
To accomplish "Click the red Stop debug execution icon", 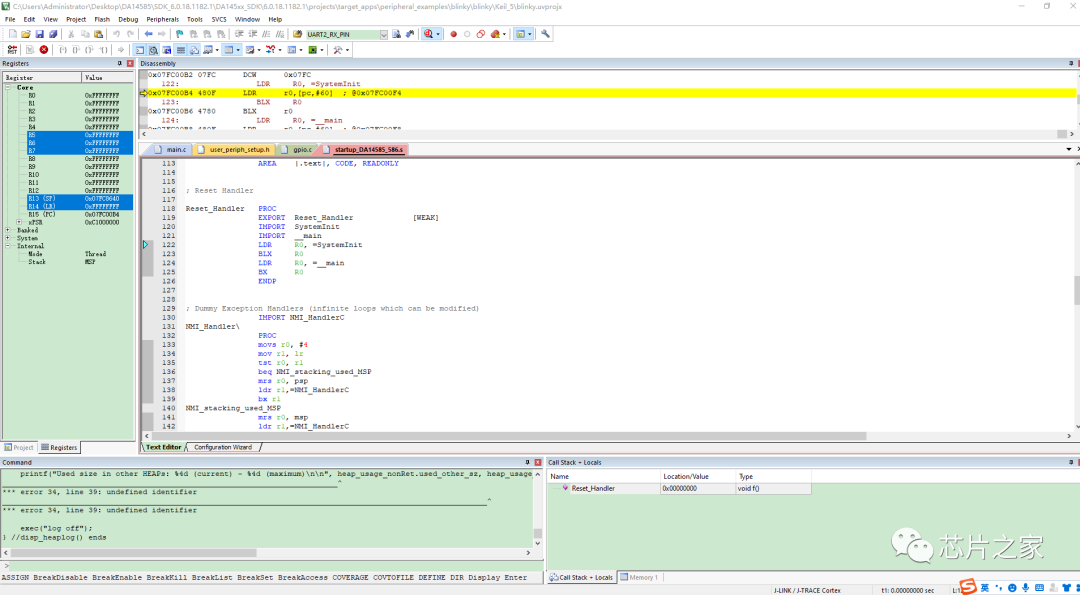I will [x=43, y=50].
